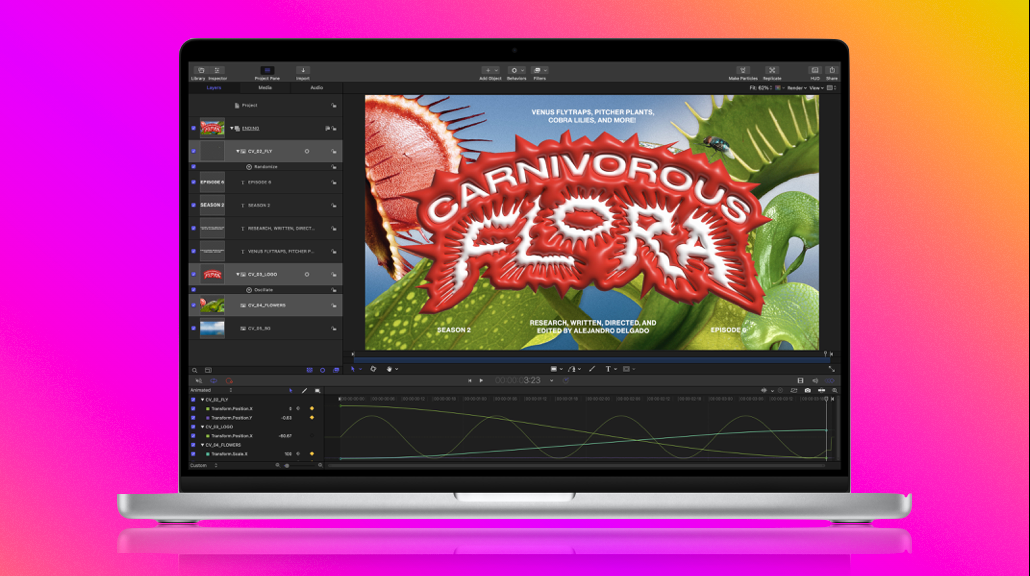This screenshot has height=576, width=1030.
Task: Open the Add Object dropdown
Action: 489,71
